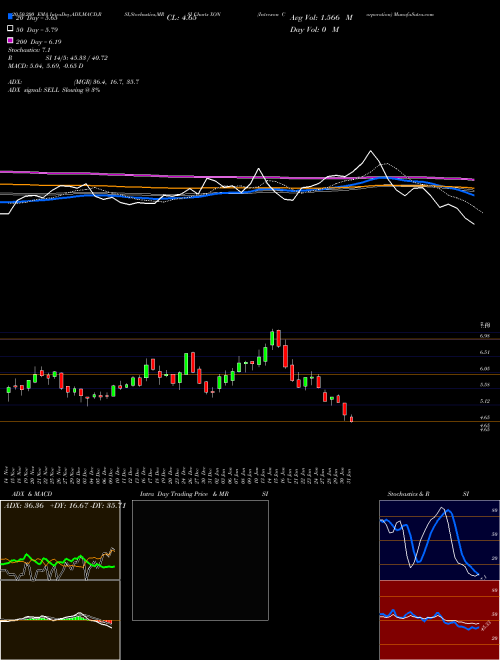This screenshot has width=500, height=660.
Task: Click the white 50 Day legend swatch
Action: click(x=10, y=29)
